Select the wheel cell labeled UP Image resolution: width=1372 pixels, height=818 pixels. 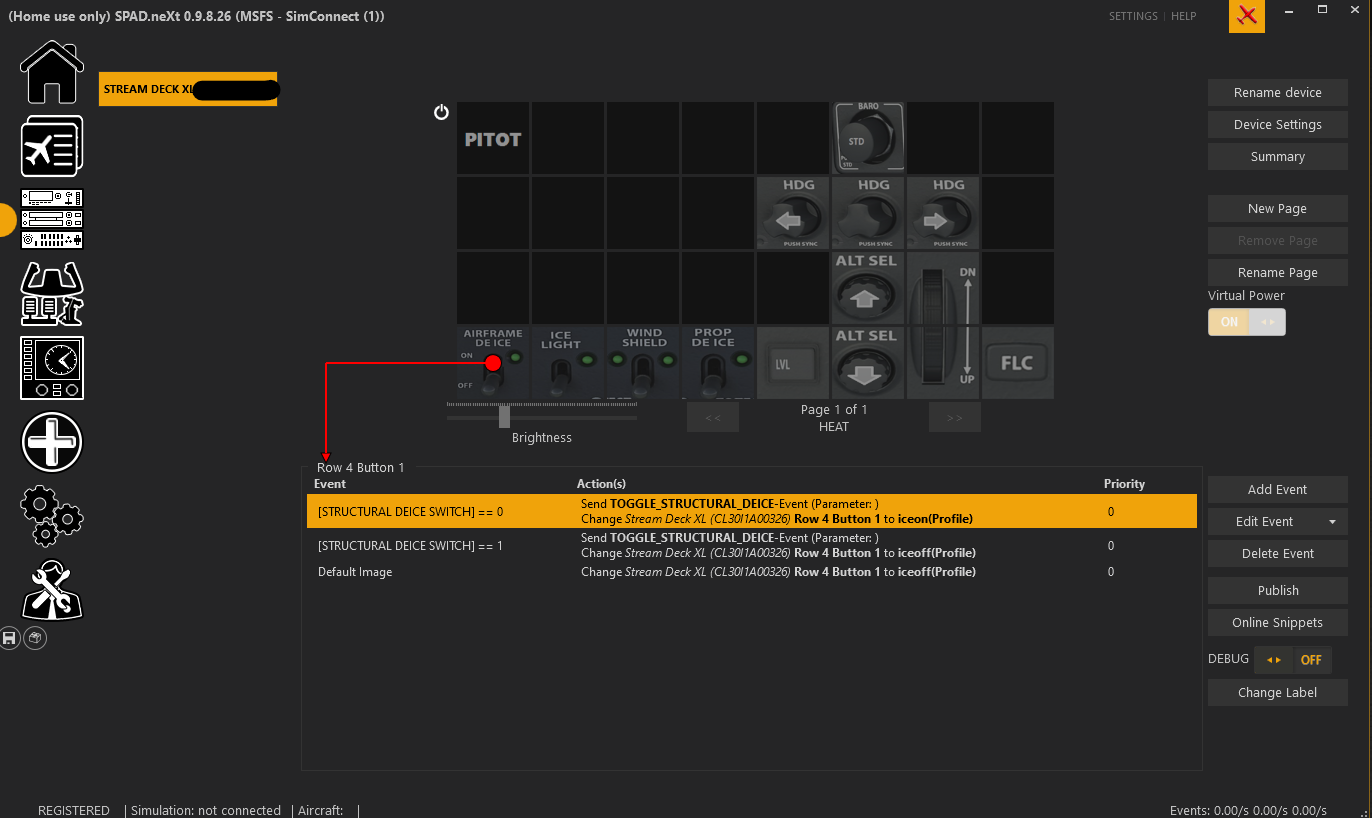pyautogui.click(x=943, y=363)
